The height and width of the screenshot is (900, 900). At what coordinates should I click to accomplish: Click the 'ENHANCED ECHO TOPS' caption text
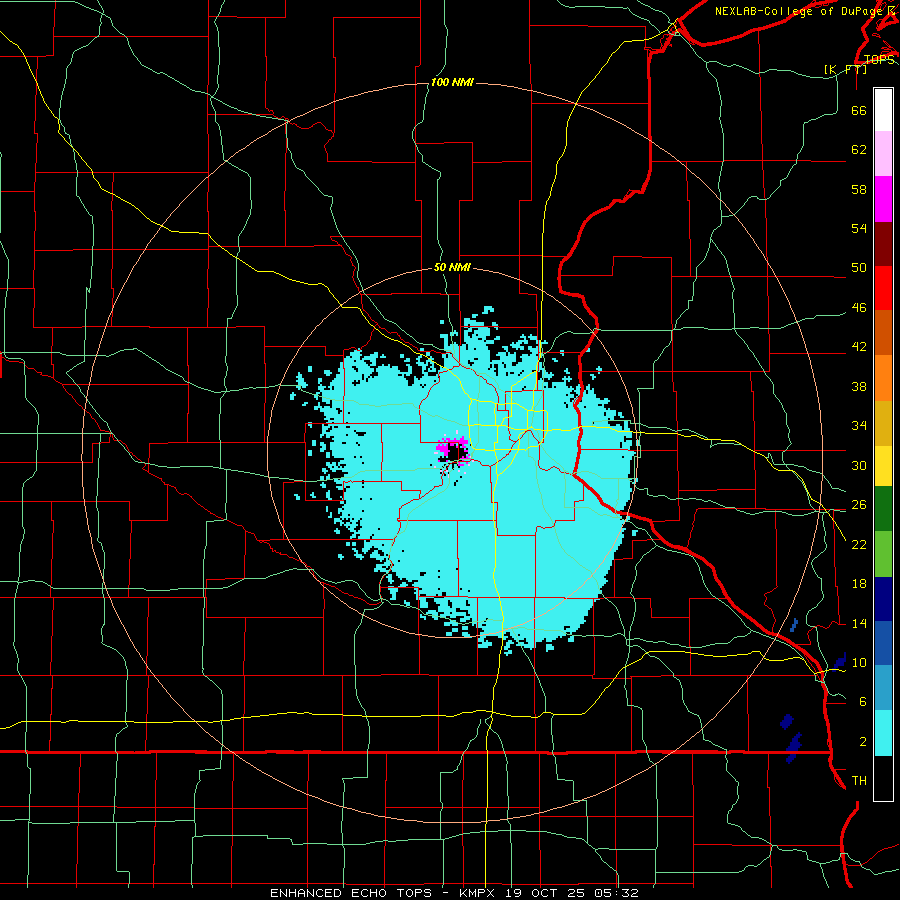point(351,893)
